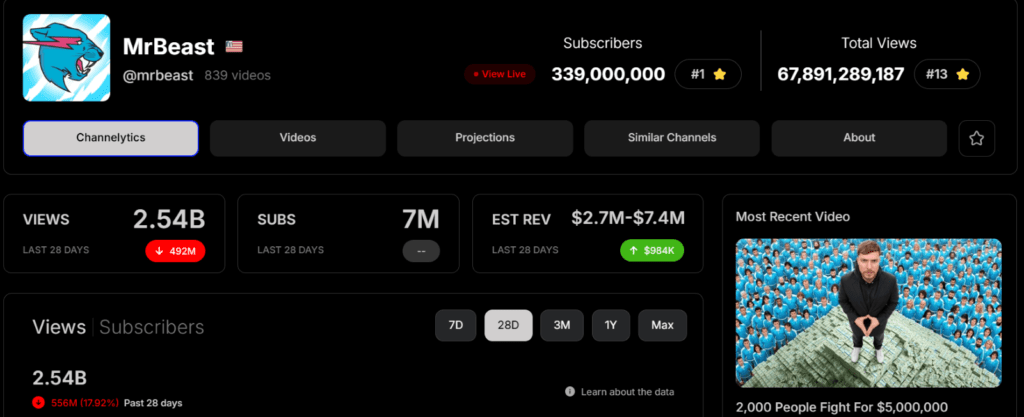Click the #1 subscriber rank star badge

[708, 74]
